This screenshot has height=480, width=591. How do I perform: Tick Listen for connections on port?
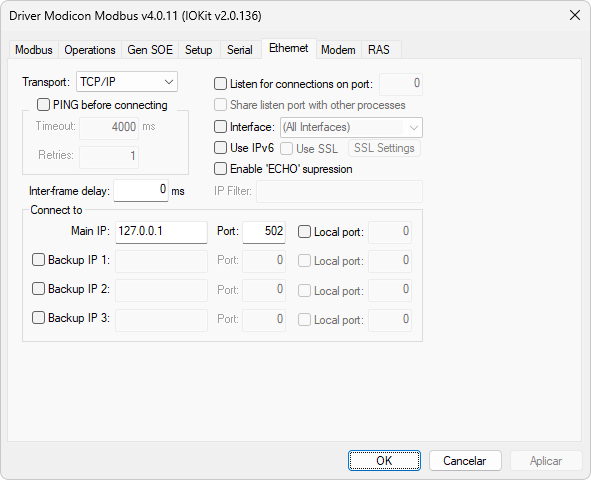tap(220, 84)
